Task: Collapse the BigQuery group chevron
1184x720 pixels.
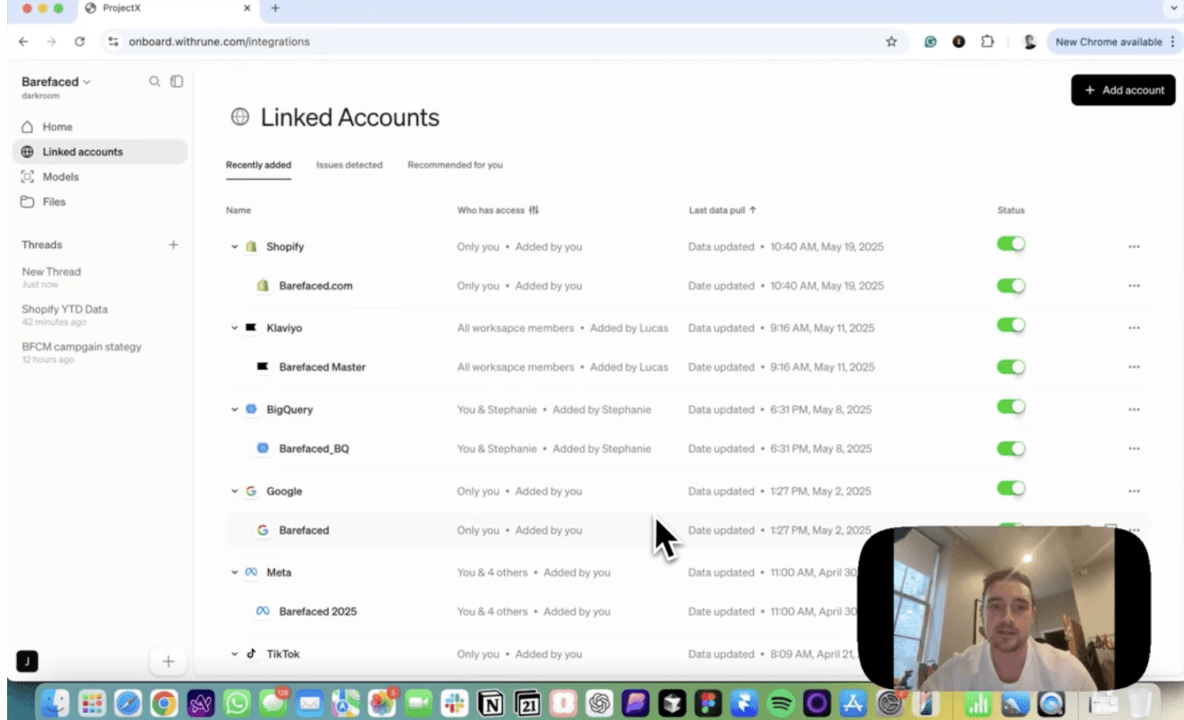Action: 234,410
